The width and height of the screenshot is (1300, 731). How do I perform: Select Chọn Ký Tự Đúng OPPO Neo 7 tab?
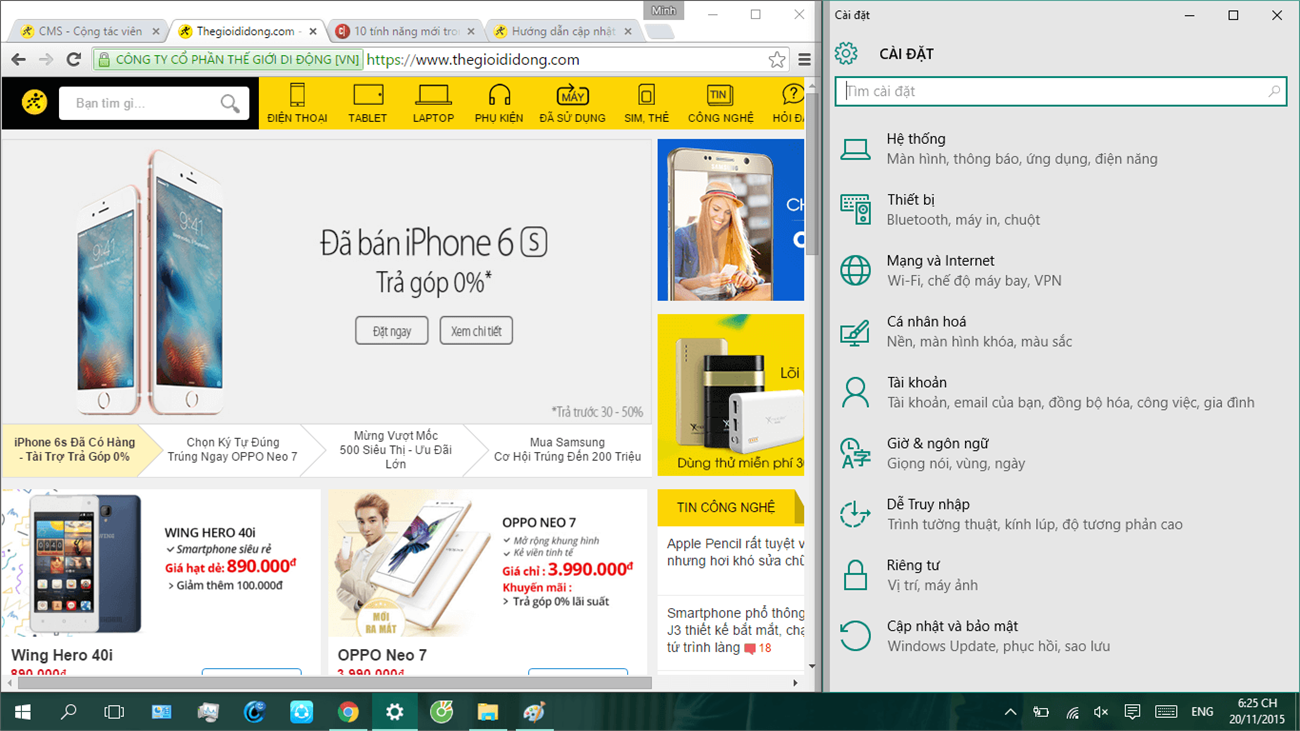coord(233,450)
